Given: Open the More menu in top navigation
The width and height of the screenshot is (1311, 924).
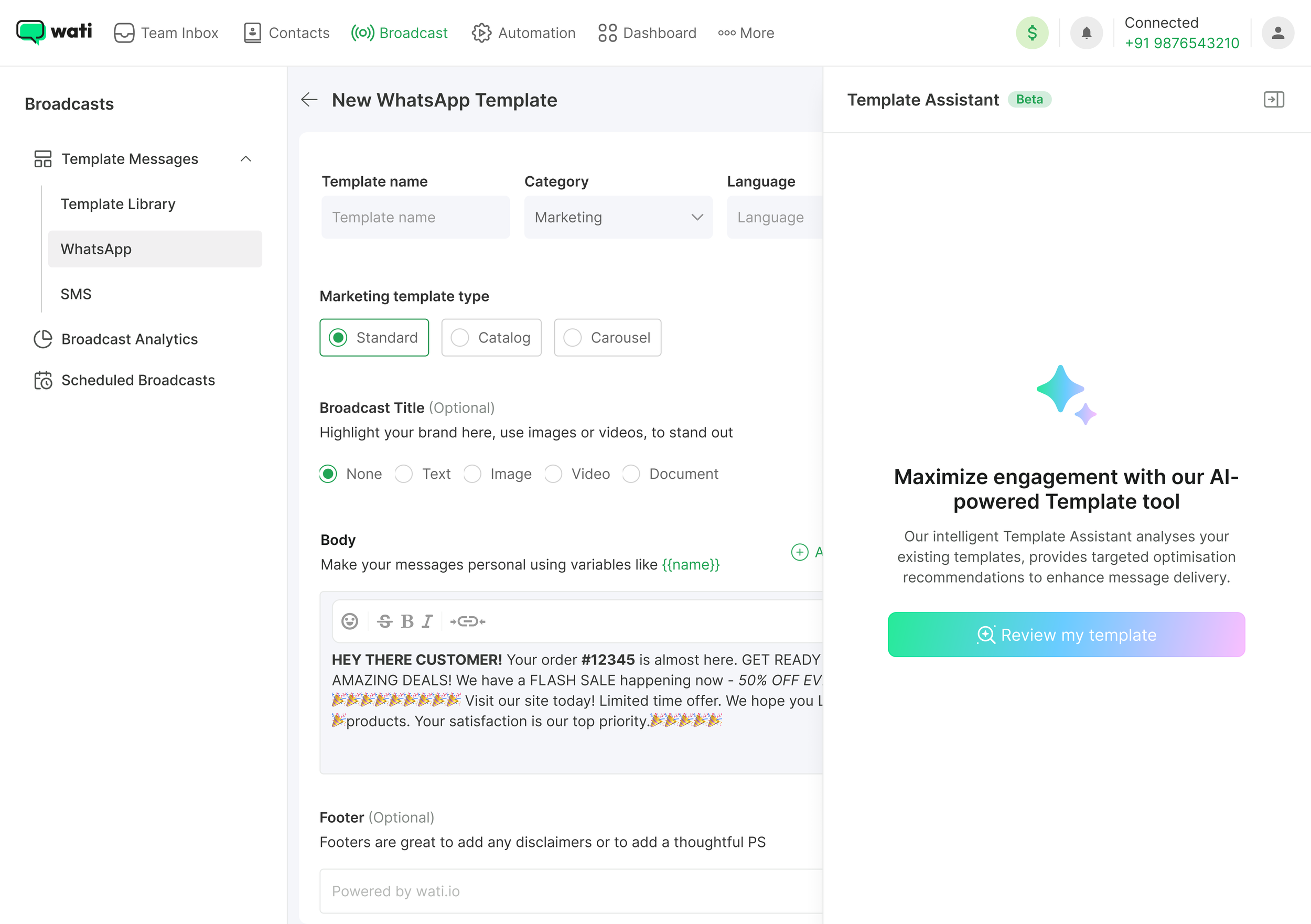Looking at the screenshot, I should 746,33.
